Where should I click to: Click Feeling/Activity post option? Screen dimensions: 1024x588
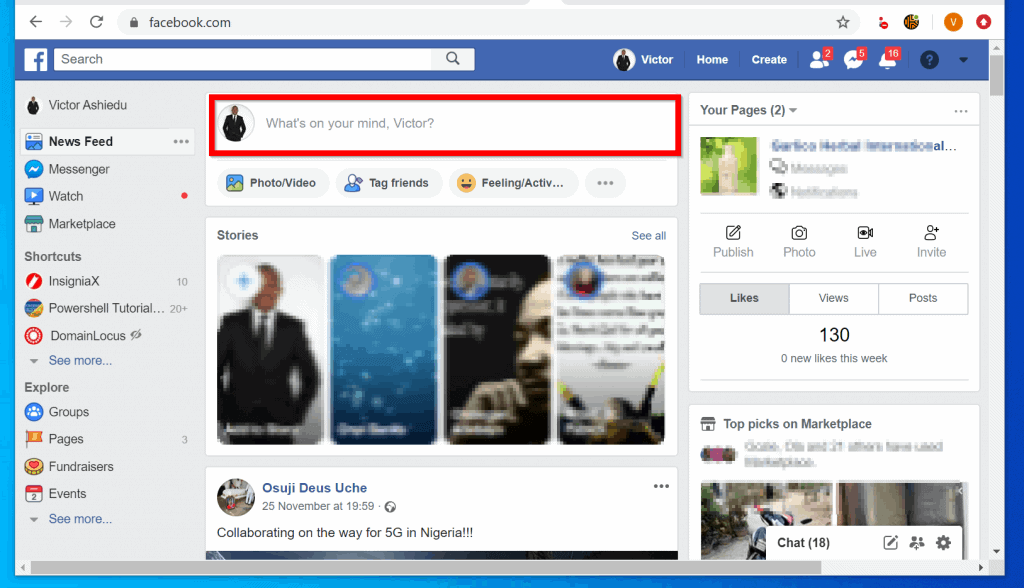click(x=512, y=183)
